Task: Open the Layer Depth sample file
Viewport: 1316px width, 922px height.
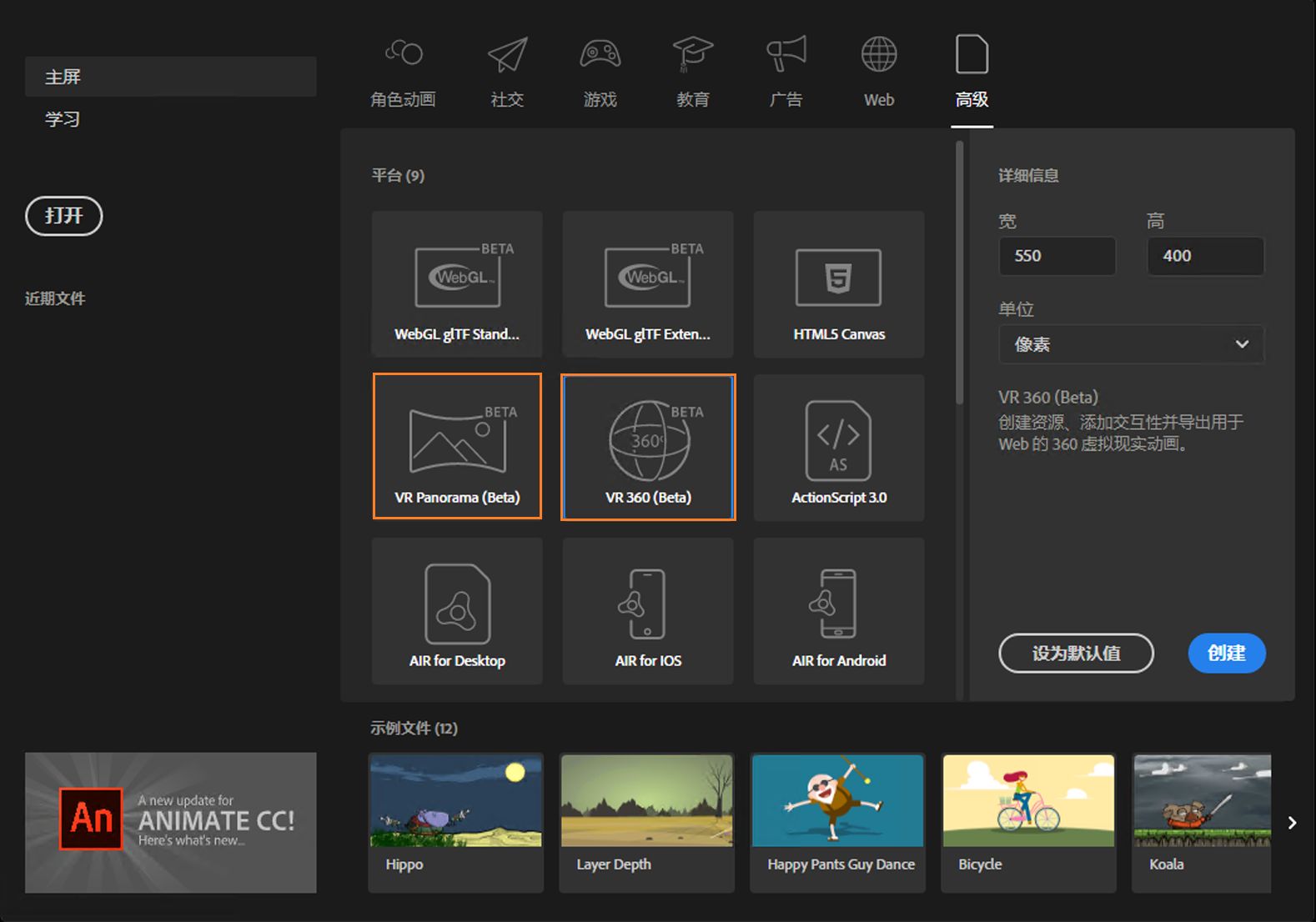Action: (647, 823)
